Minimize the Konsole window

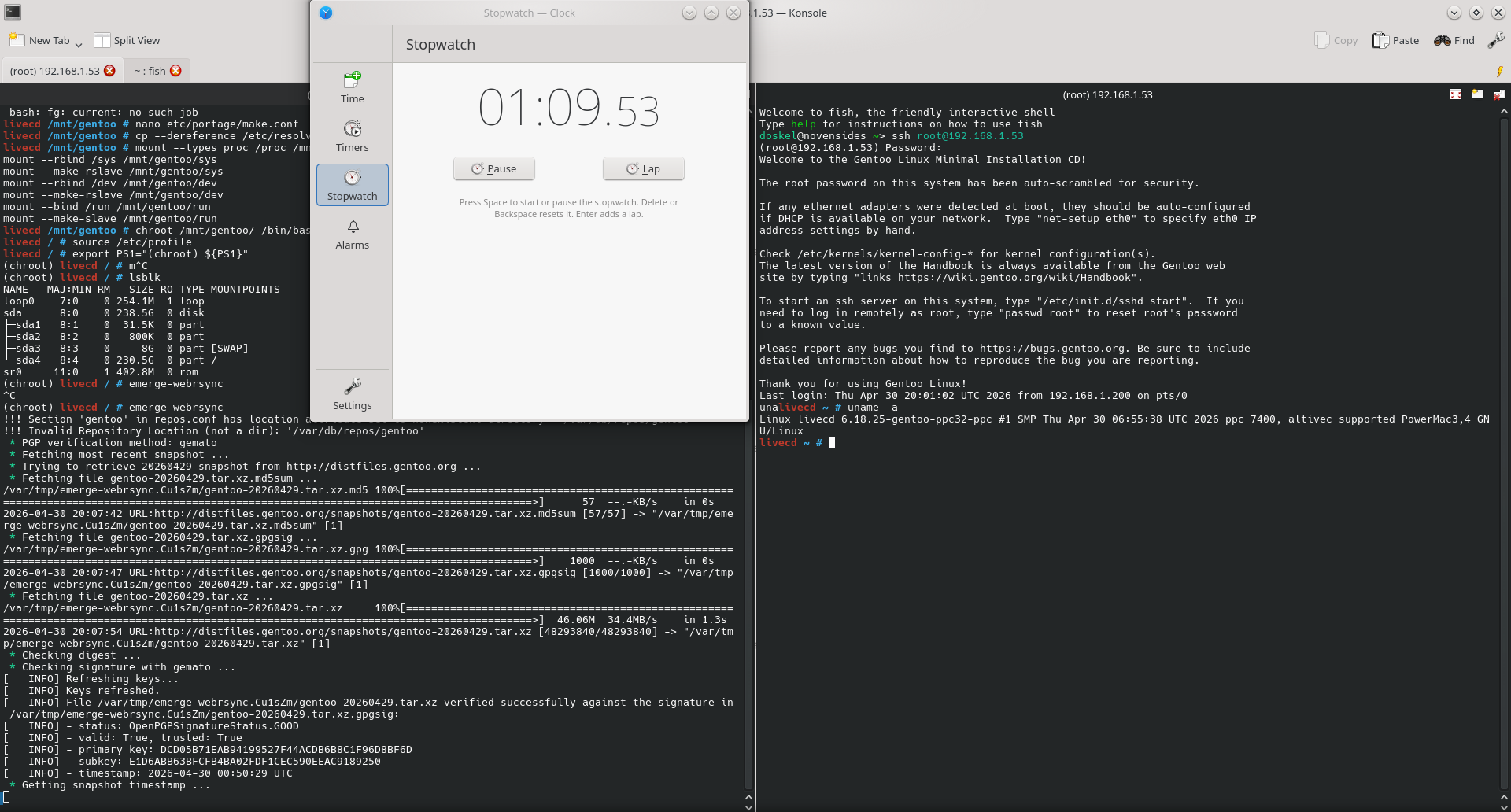pos(1454,13)
